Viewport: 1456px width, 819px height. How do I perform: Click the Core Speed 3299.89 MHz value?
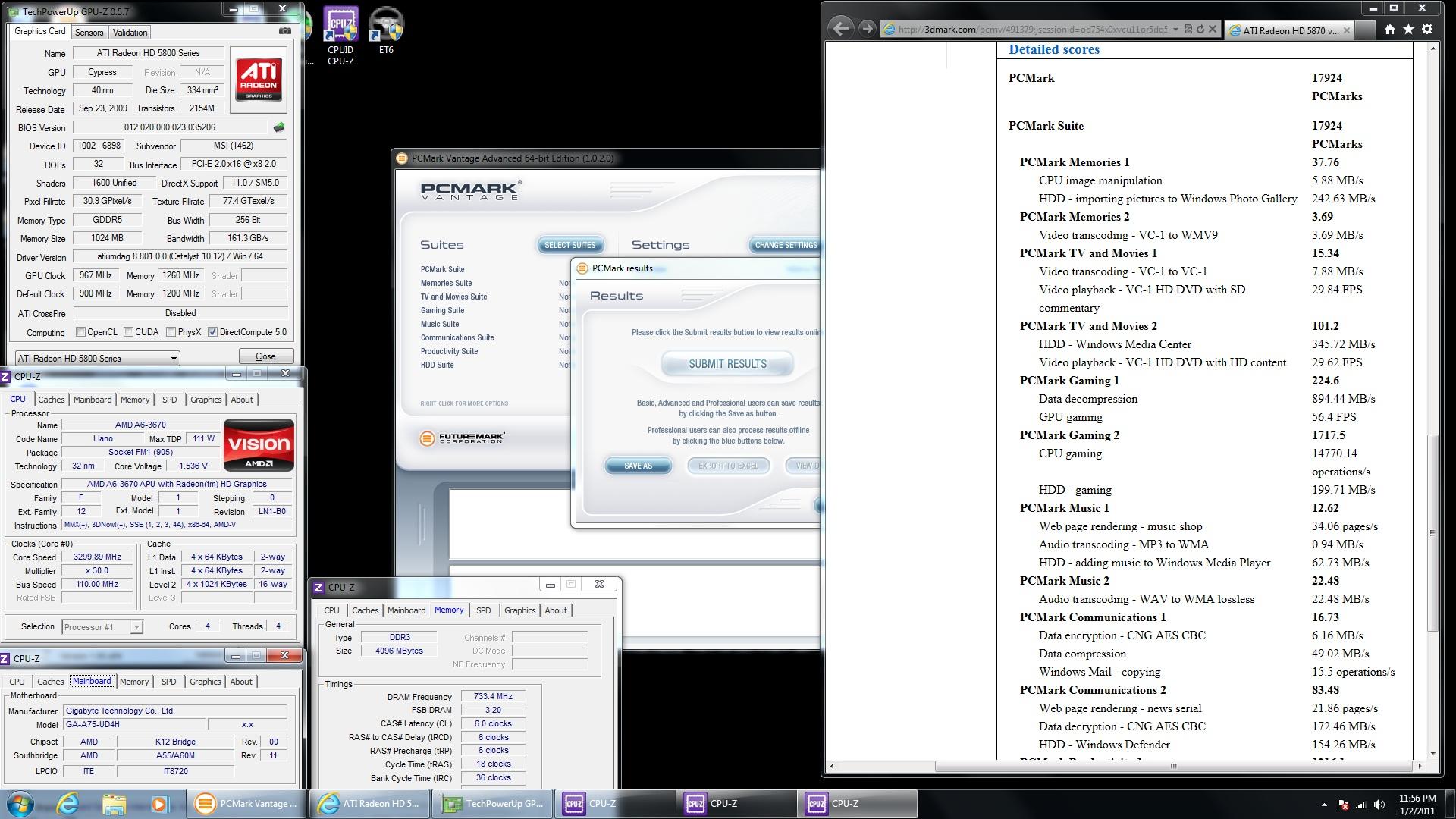point(97,557)
